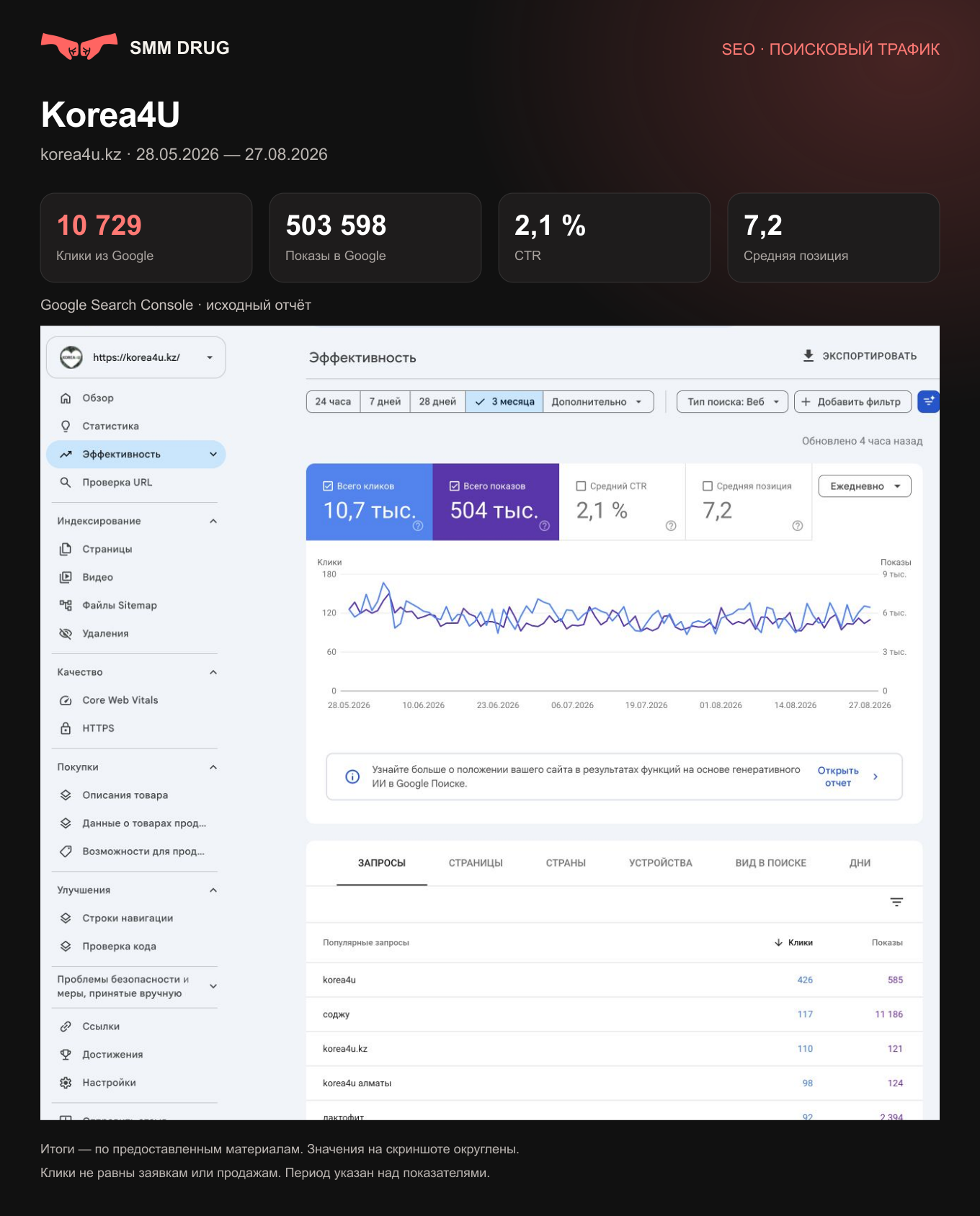The image size is (980, 1216).
Task: Click the Открыть отчет link
Action: (838, 777)
